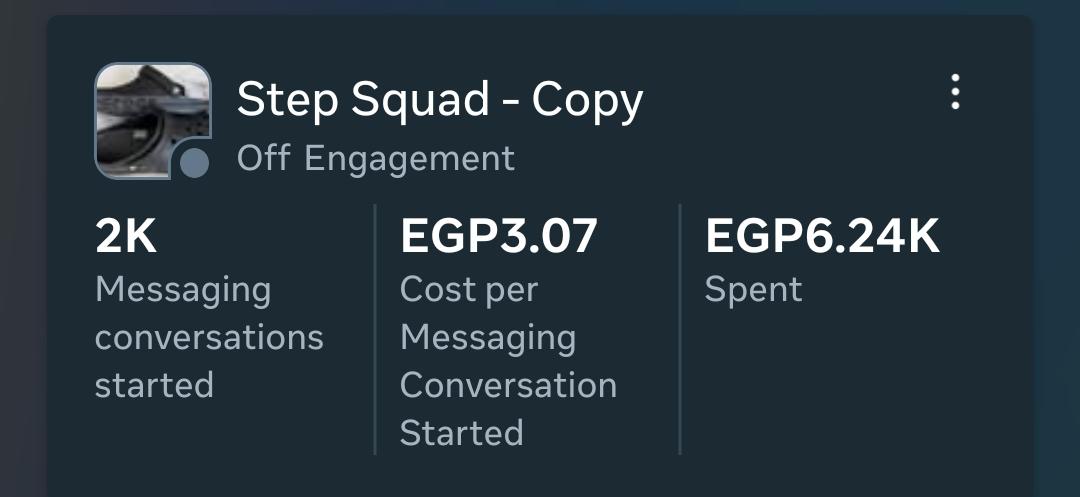Image resolution: width=1080 pixels, height=497 pixels.
Task: Click the Cost per line of text
Action: [468, 290]
